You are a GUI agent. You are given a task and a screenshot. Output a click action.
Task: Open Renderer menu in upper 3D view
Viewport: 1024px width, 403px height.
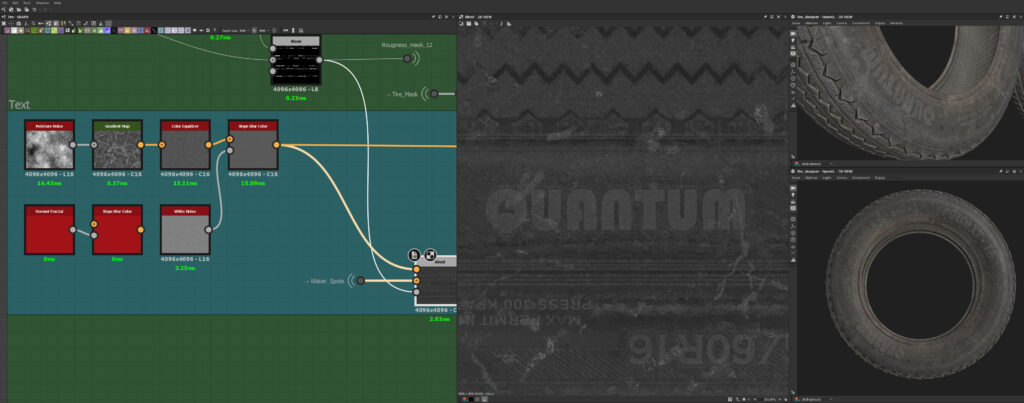click(896, 23)
